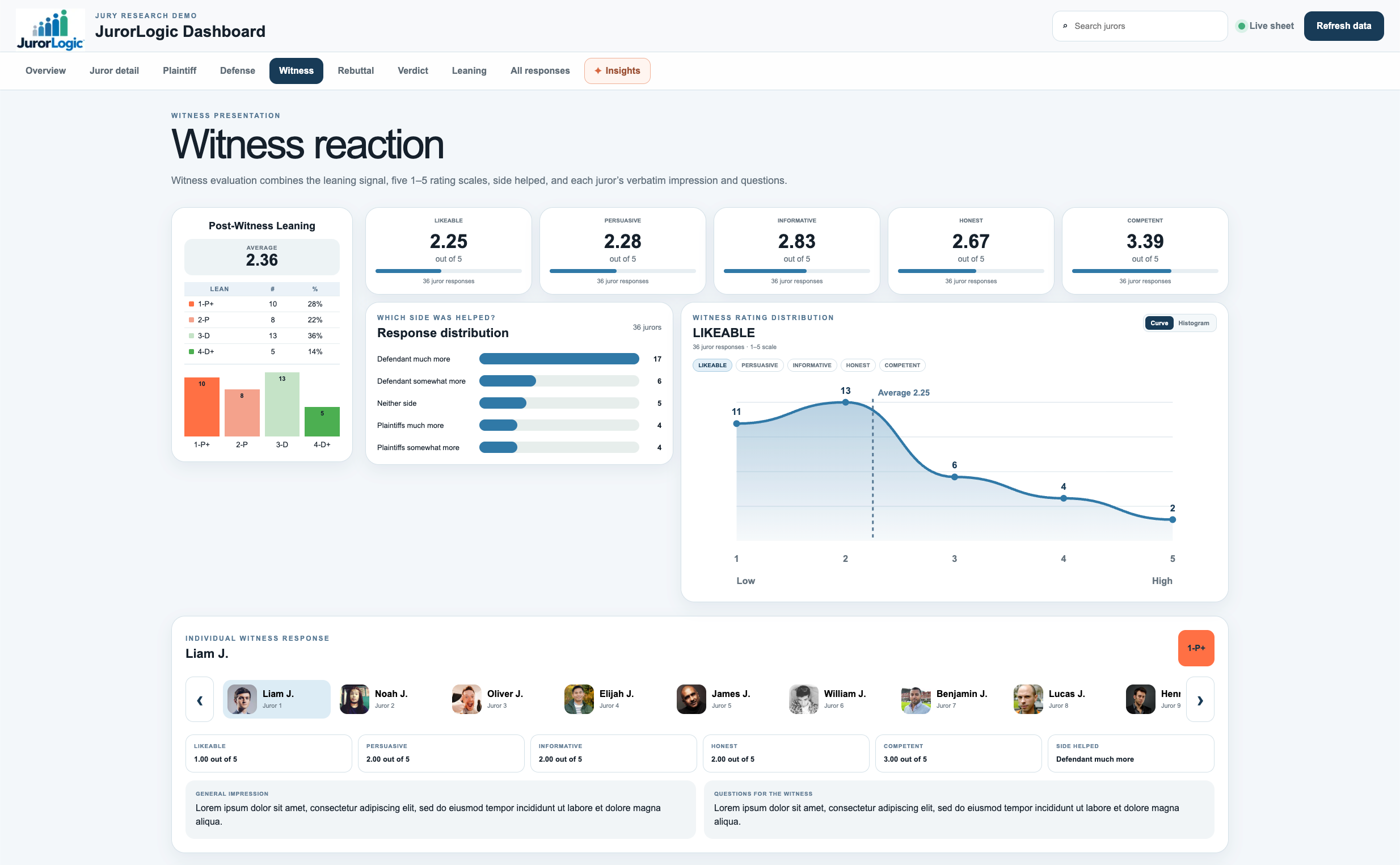
Task: Open the Verdict tab
Action: coord(413,71)
